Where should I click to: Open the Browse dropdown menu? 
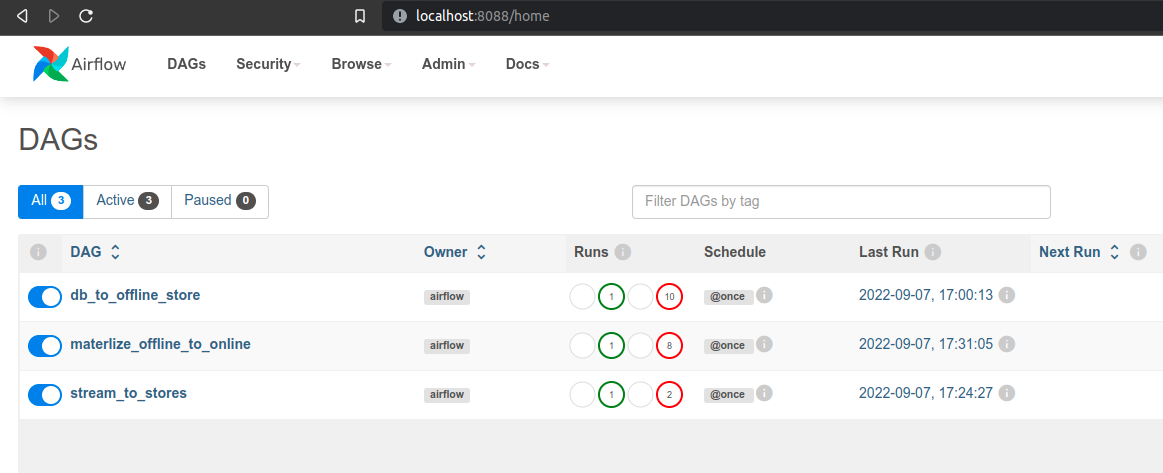pos(361,64)
